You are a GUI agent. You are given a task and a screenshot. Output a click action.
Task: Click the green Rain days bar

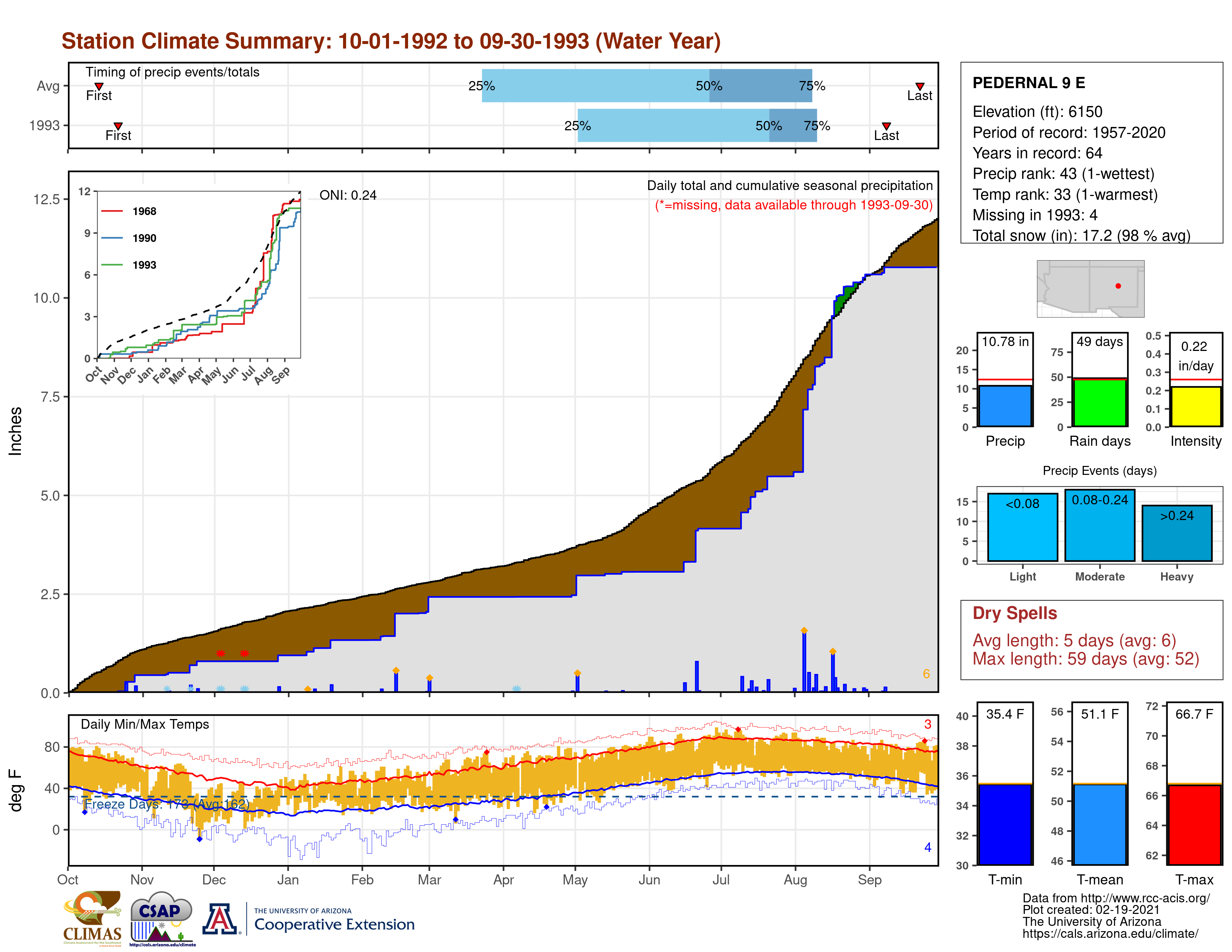[1100, 402]
